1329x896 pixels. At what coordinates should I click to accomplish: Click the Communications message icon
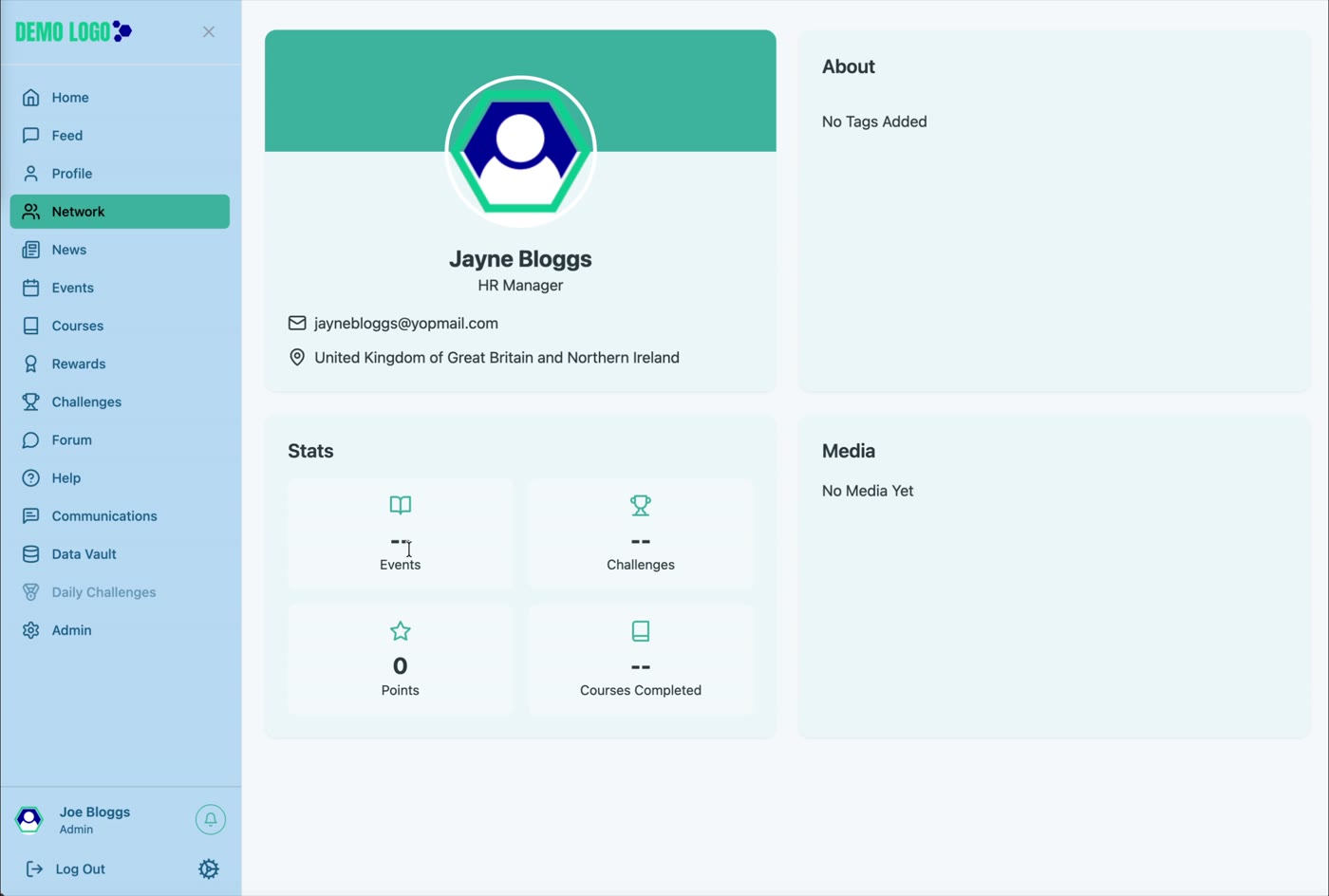click(31, 515)
